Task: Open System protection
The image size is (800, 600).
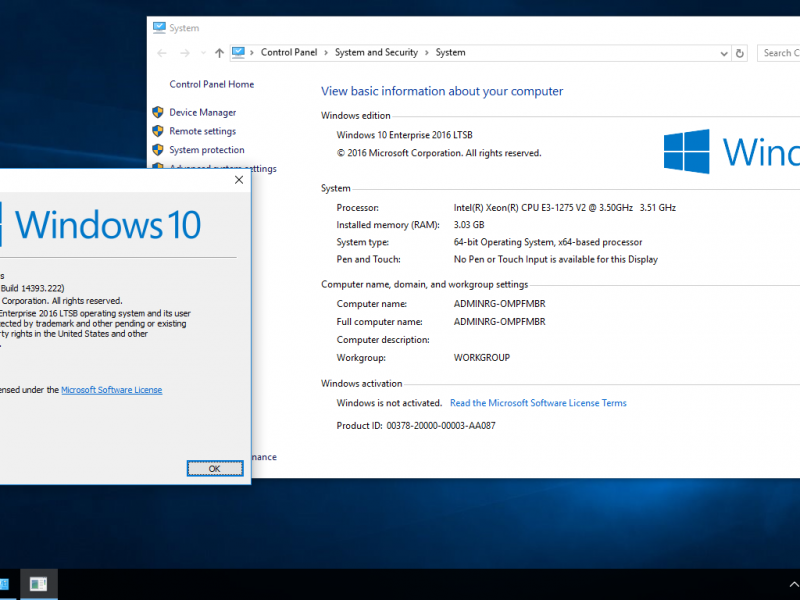Action: 207,149
